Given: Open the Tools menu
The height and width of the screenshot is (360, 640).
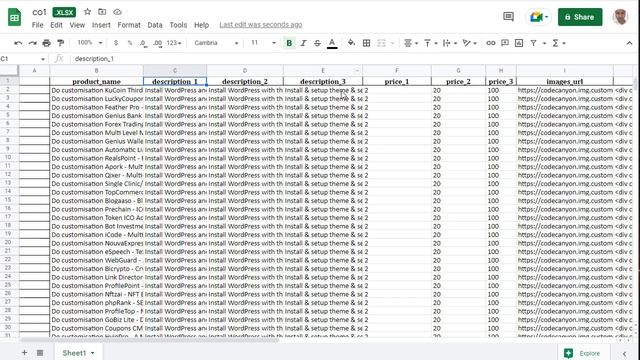Looking at the screenshot, I should 178,25.
